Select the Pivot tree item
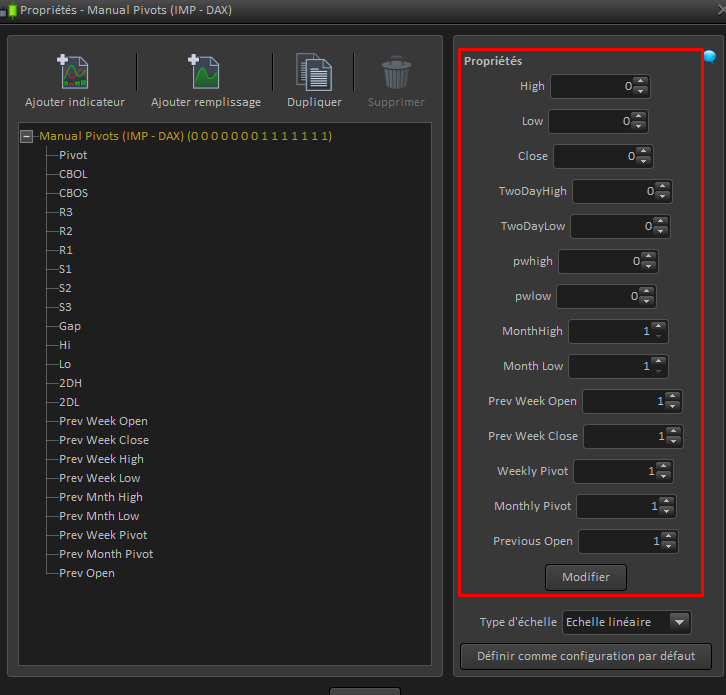The image size is (726, 695). (73, 155)
